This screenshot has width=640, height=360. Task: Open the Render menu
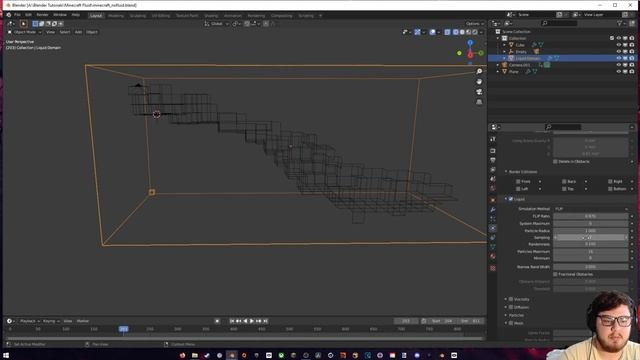pyautogui.click(x=42, y=15)
